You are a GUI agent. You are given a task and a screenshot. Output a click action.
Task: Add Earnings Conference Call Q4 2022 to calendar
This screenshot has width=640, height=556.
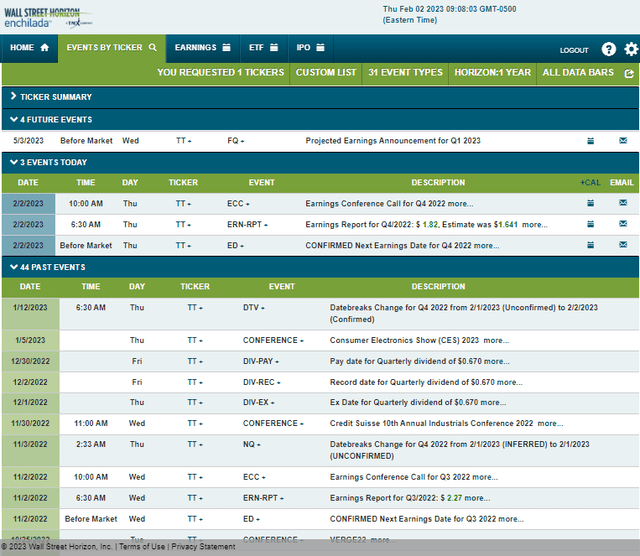[x=590, y=203]
